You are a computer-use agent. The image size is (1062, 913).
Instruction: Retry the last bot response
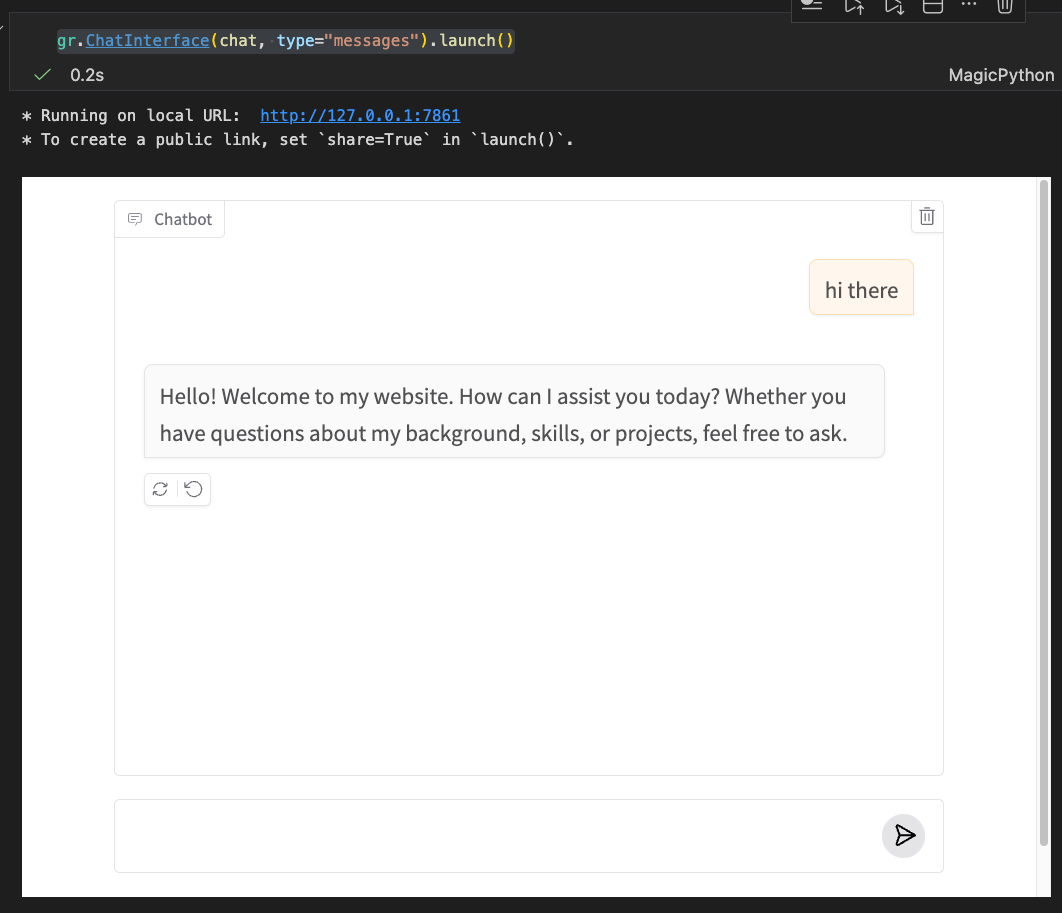point(160,489)
